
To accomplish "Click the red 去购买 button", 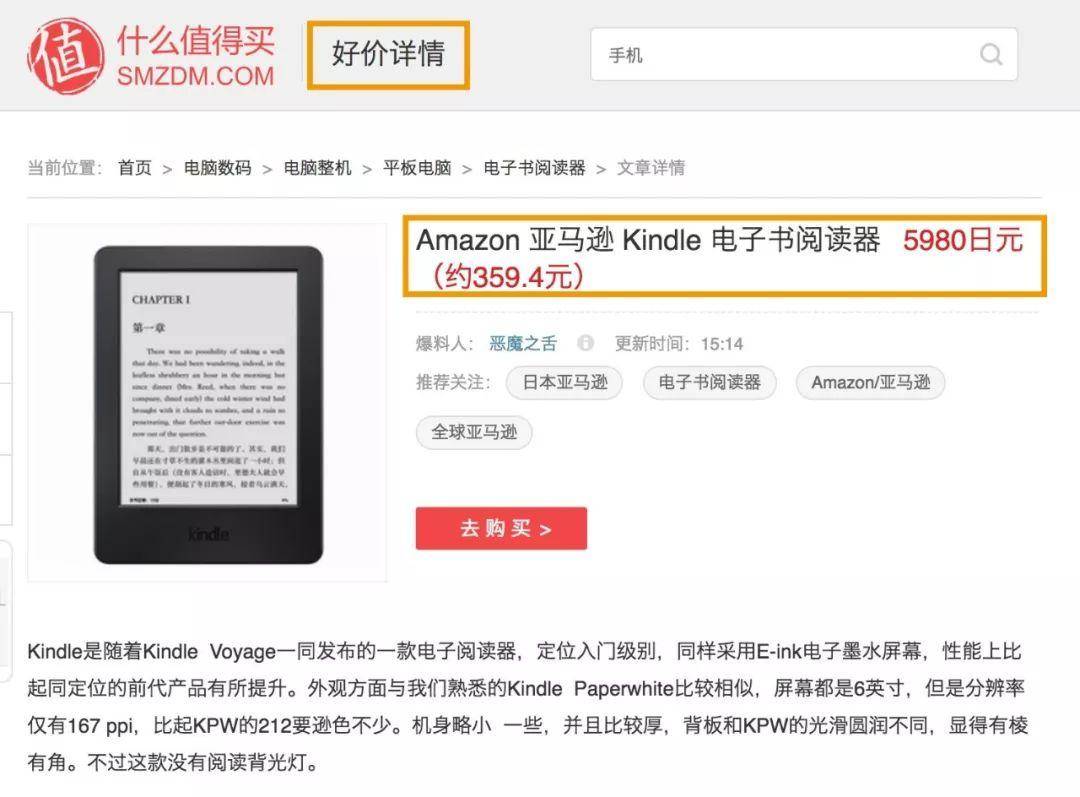I will pyautogui.click(x=501, y=528).
